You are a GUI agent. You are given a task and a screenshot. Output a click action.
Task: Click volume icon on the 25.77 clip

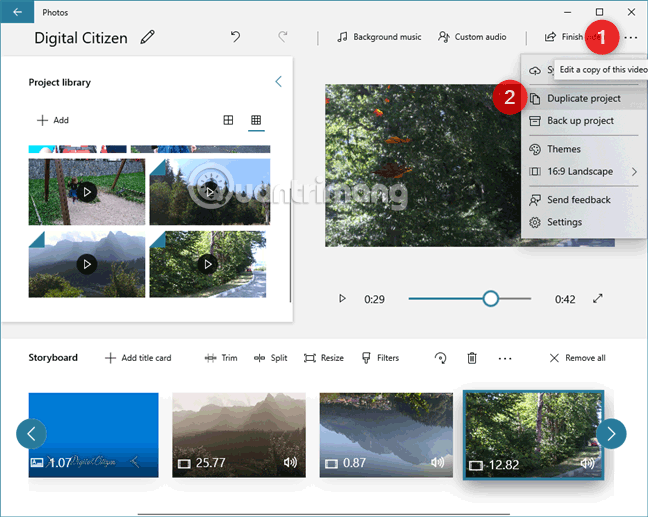pos(290,462)
